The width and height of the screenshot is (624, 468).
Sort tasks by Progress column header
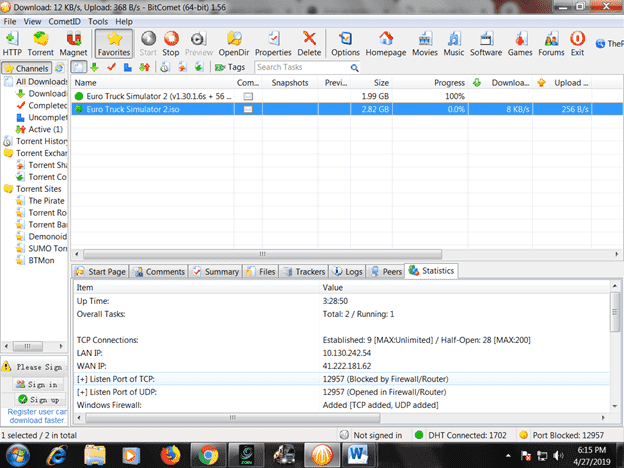pyautogui.click(x=430, y=83)
